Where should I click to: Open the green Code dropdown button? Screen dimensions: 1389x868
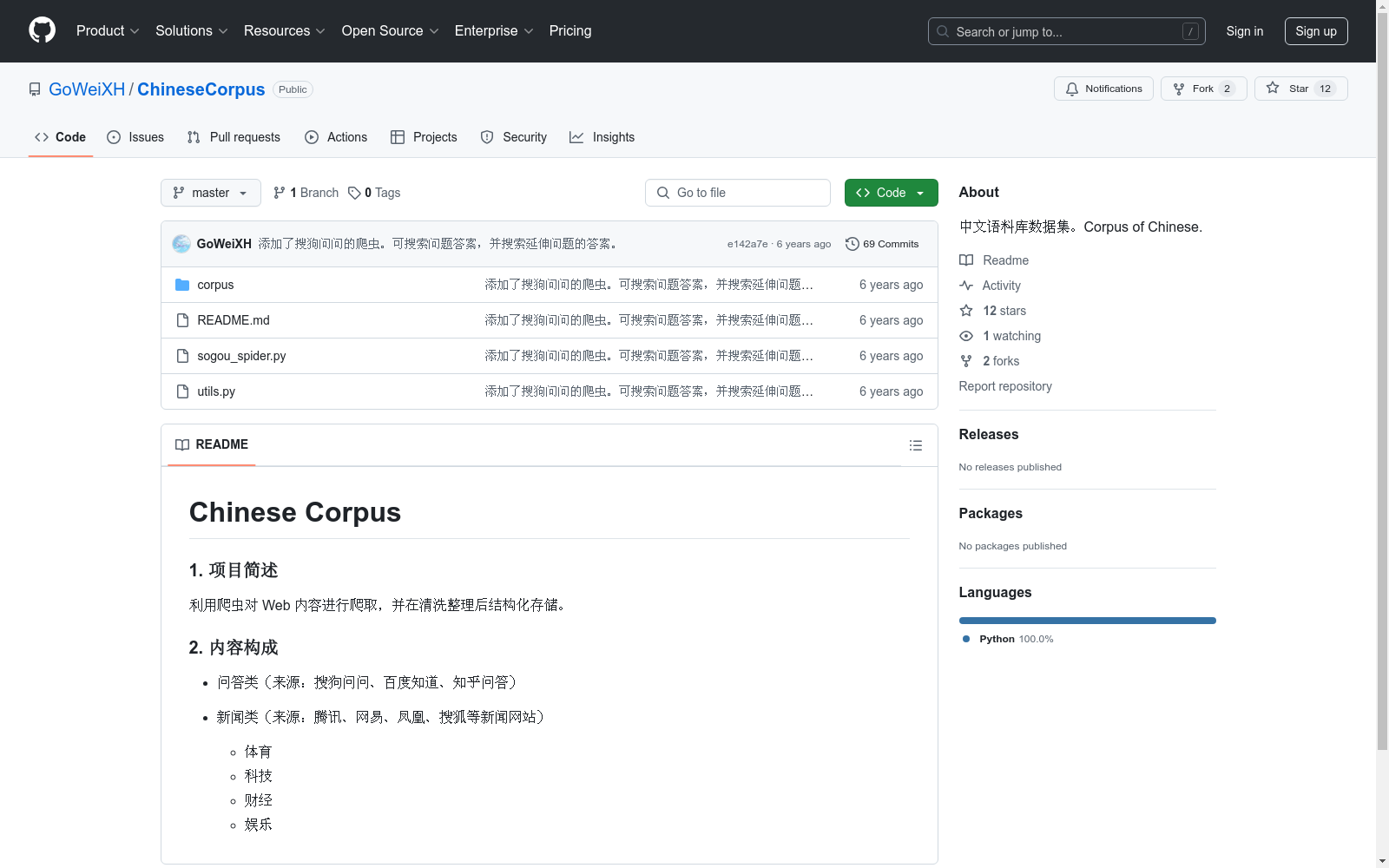click(x=891, y=193)
